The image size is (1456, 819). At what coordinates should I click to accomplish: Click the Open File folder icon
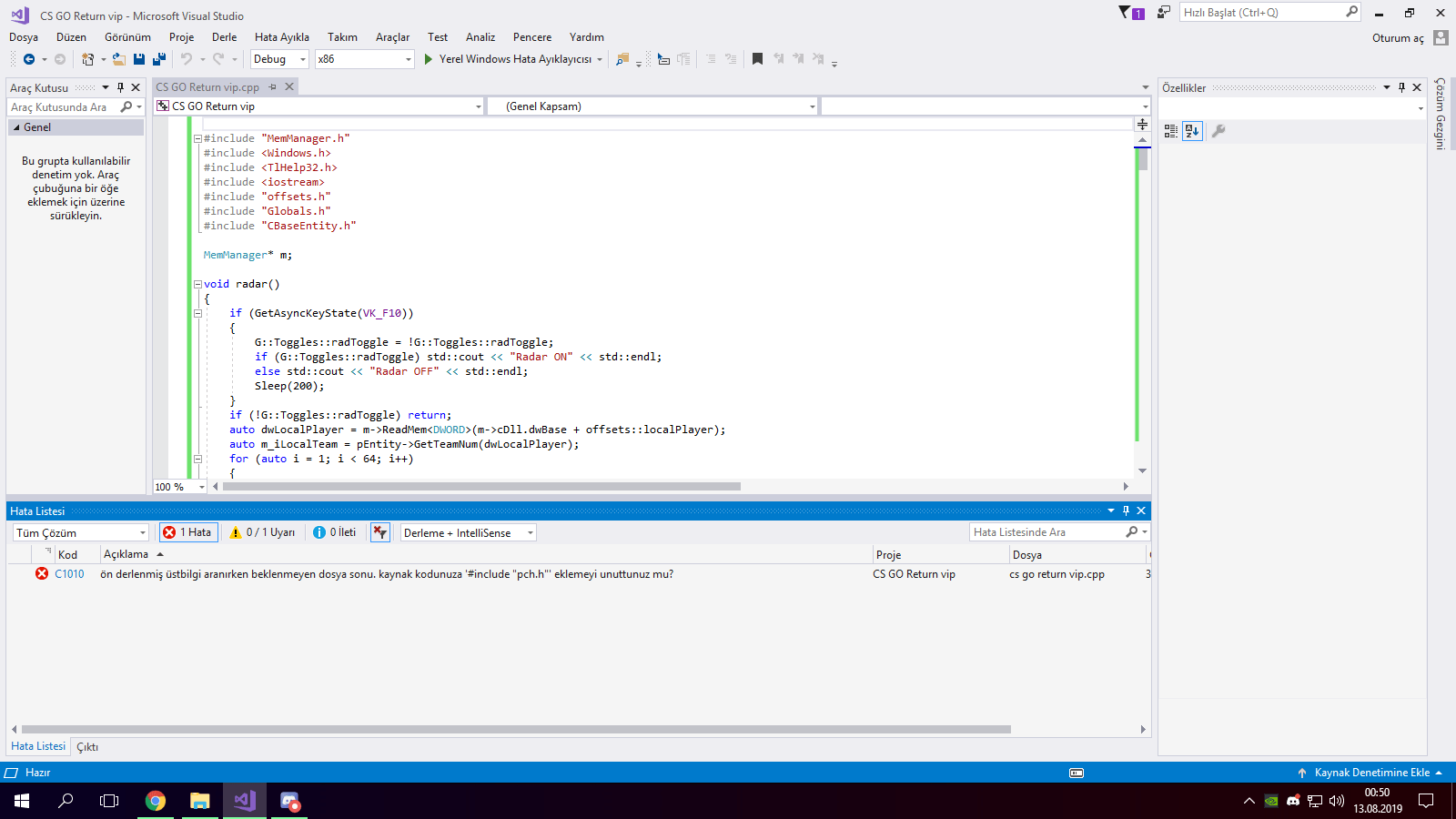click(118, 59)
